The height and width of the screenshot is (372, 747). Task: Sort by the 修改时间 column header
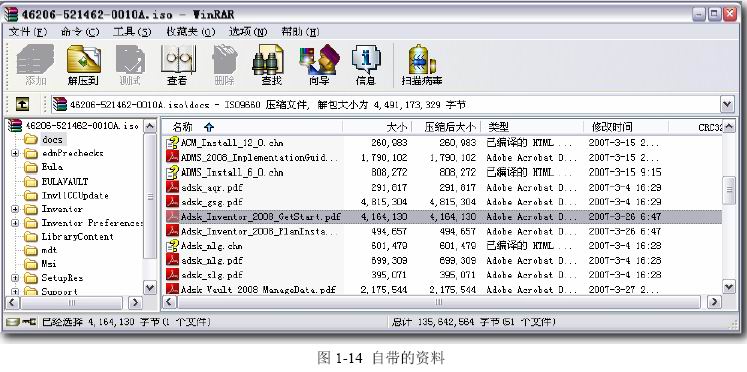(x=626, y=127)
